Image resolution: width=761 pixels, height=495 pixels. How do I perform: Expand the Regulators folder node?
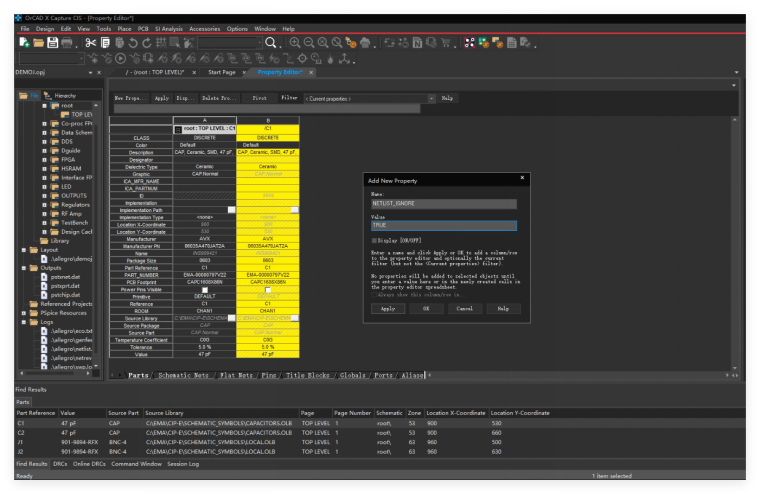(x=44, y=205)
